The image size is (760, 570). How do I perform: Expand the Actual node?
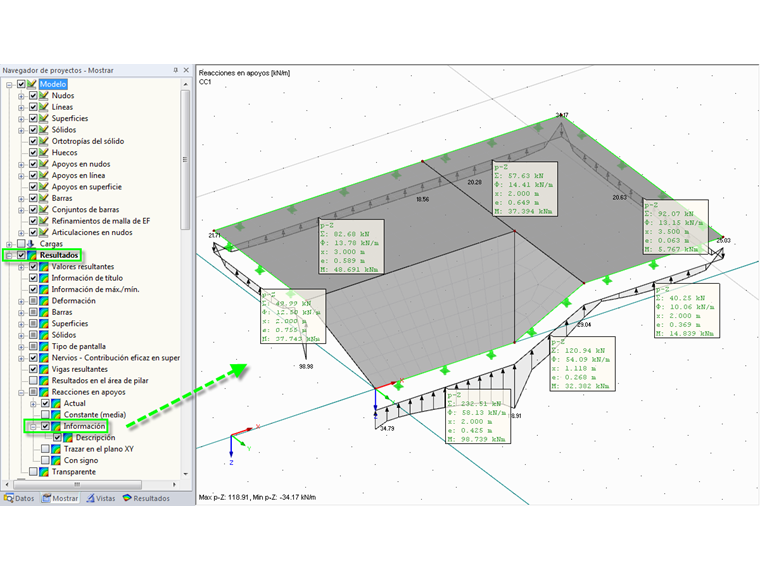(x=33, y=404)
